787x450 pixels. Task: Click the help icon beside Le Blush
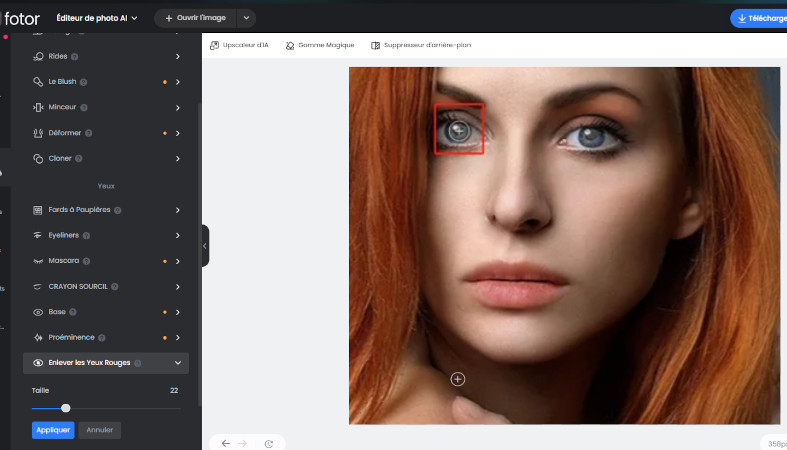(x=84, y=82)
